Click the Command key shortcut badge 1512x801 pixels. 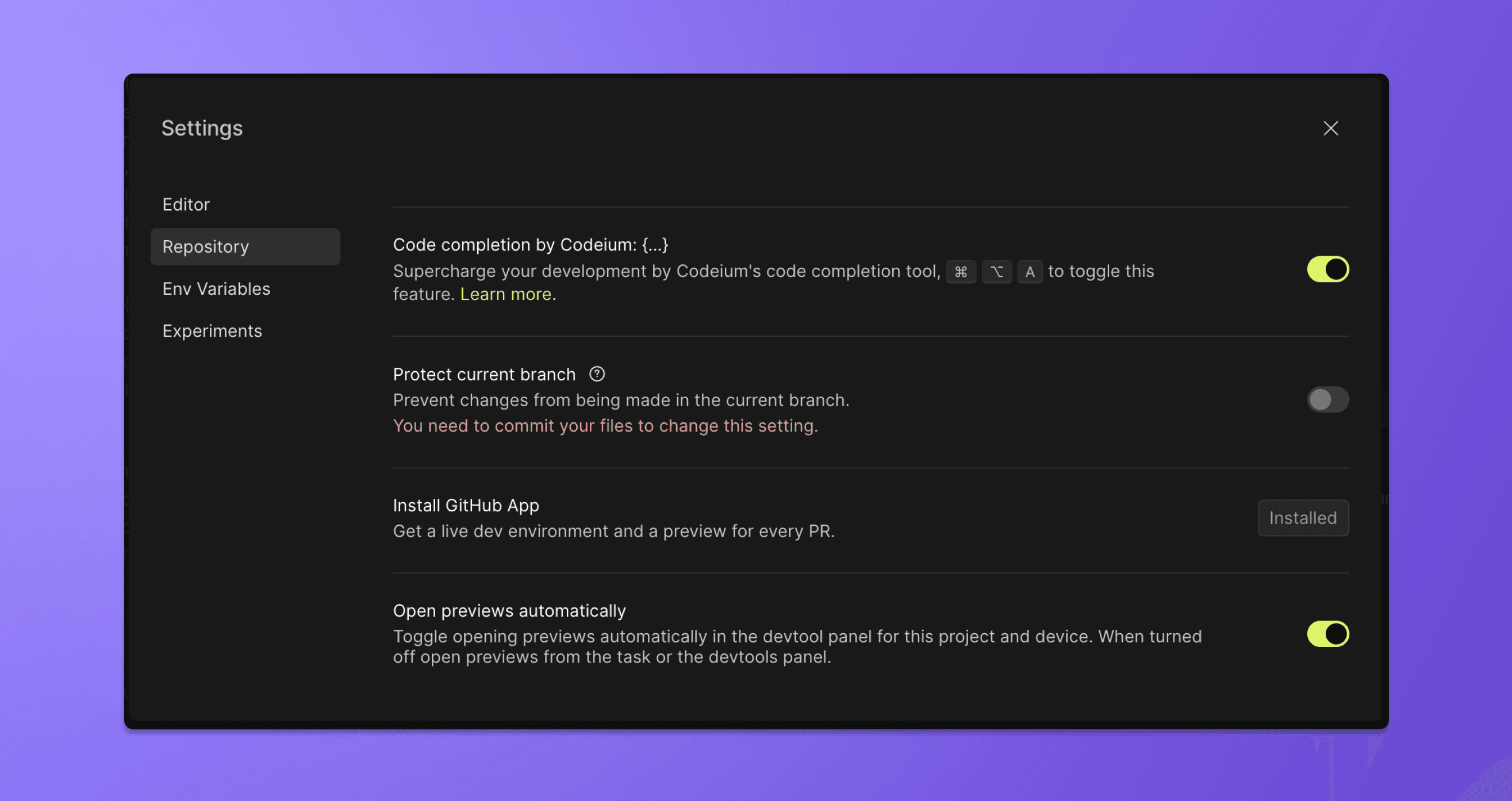[x=960, y=272]
